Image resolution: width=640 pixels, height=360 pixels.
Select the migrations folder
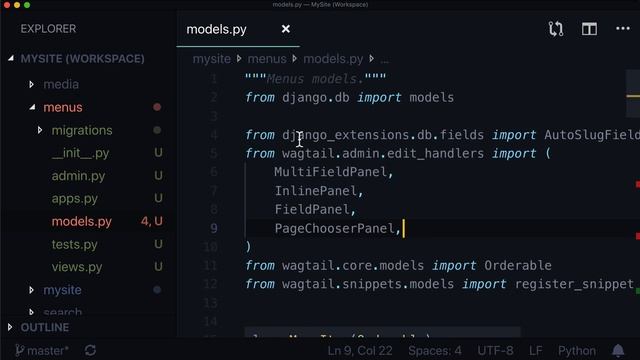coord(82,130)
